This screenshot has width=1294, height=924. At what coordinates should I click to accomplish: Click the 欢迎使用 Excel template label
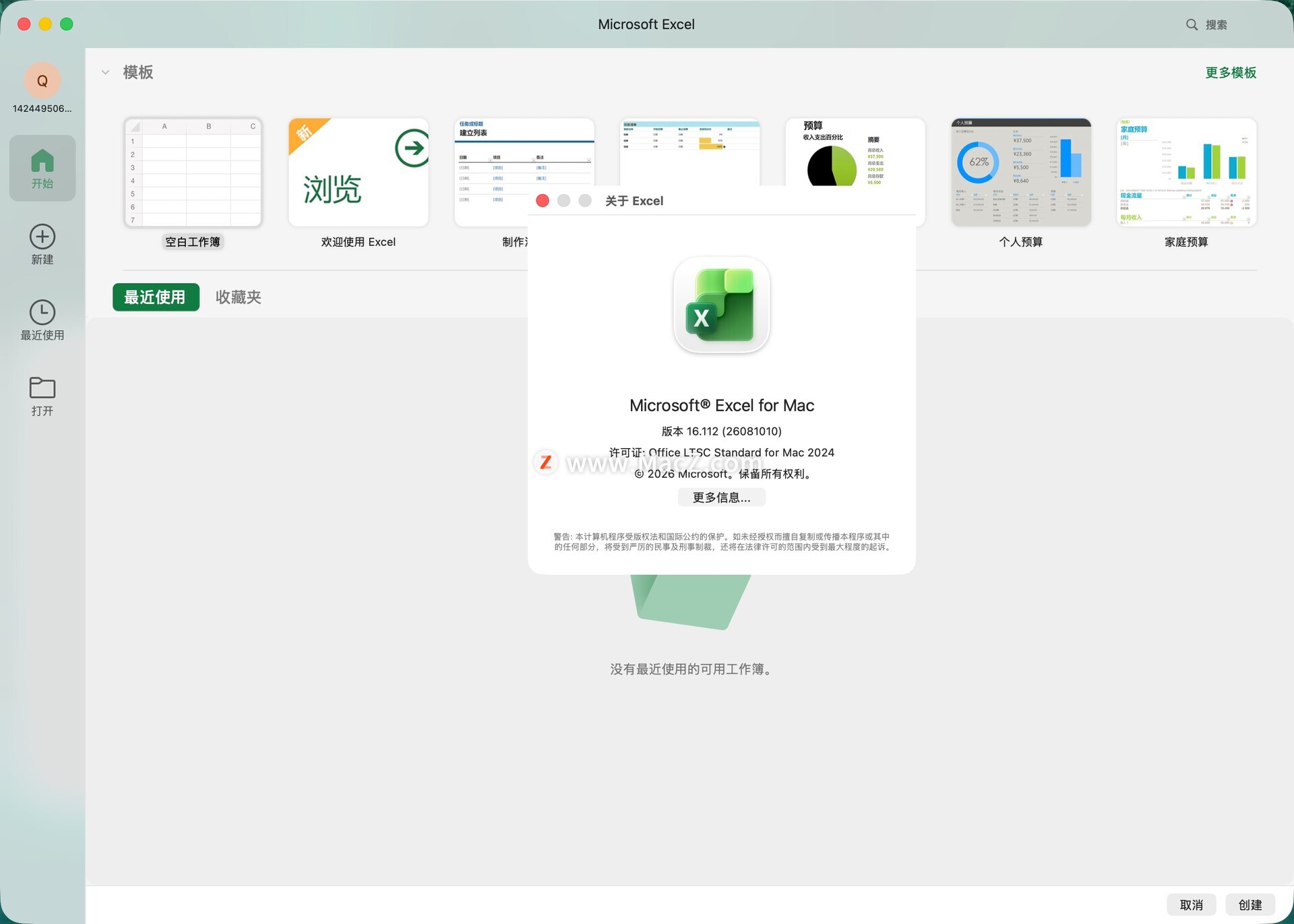[359, 242]
